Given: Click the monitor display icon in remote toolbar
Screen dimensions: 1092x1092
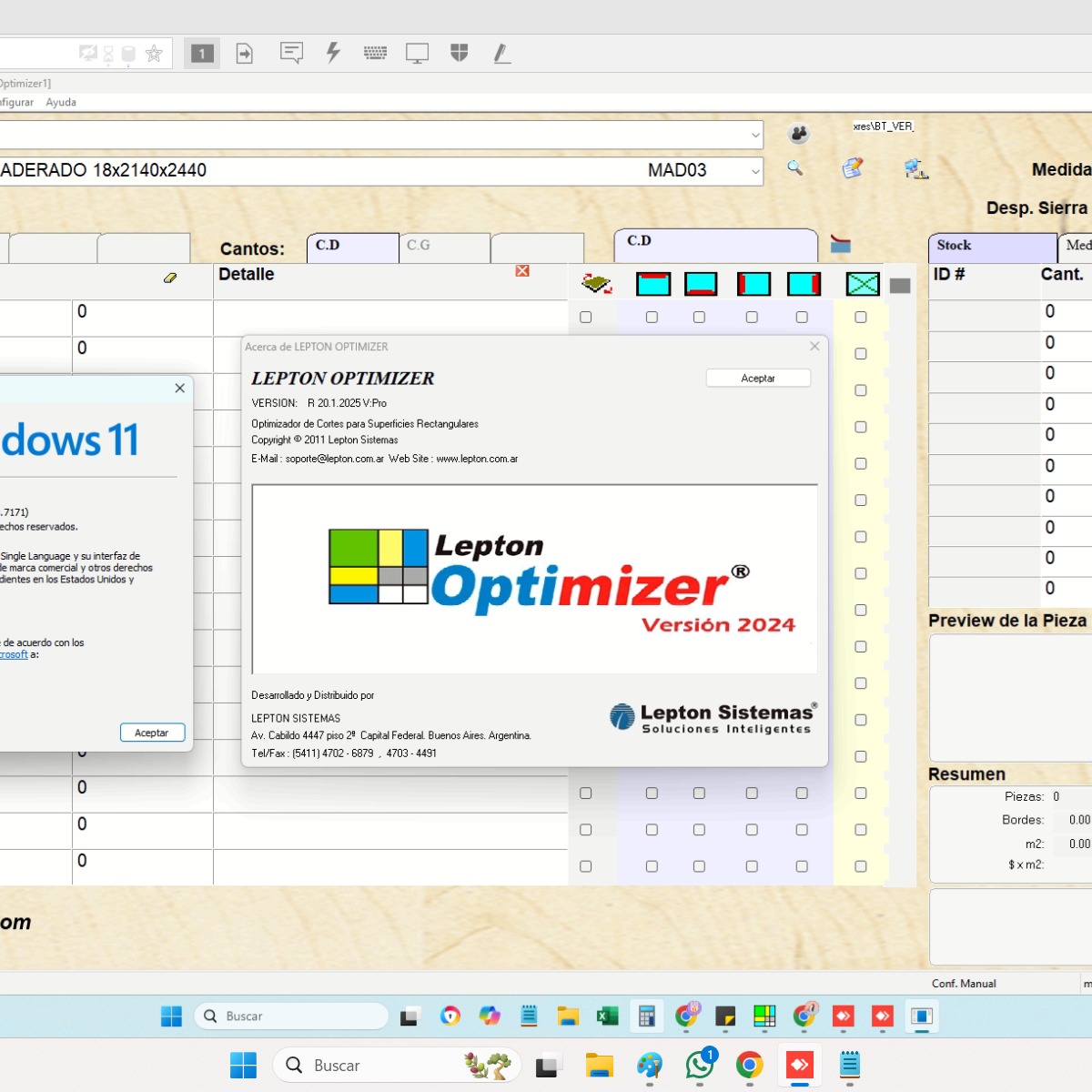Looking at the screenshot, I should pos(417,53).
